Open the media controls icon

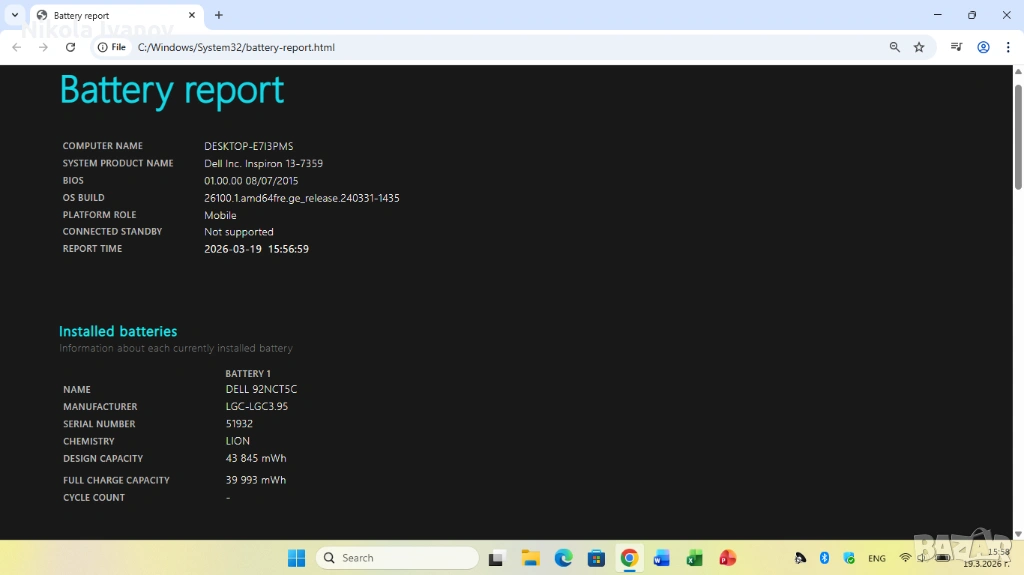coord(957,47)
